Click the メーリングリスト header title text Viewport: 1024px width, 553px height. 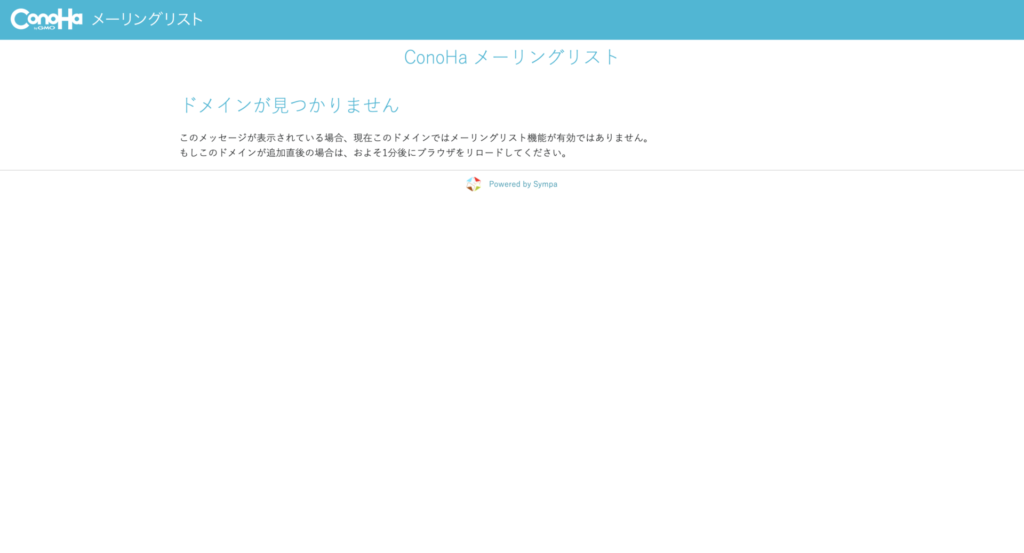tap(148, 20)
